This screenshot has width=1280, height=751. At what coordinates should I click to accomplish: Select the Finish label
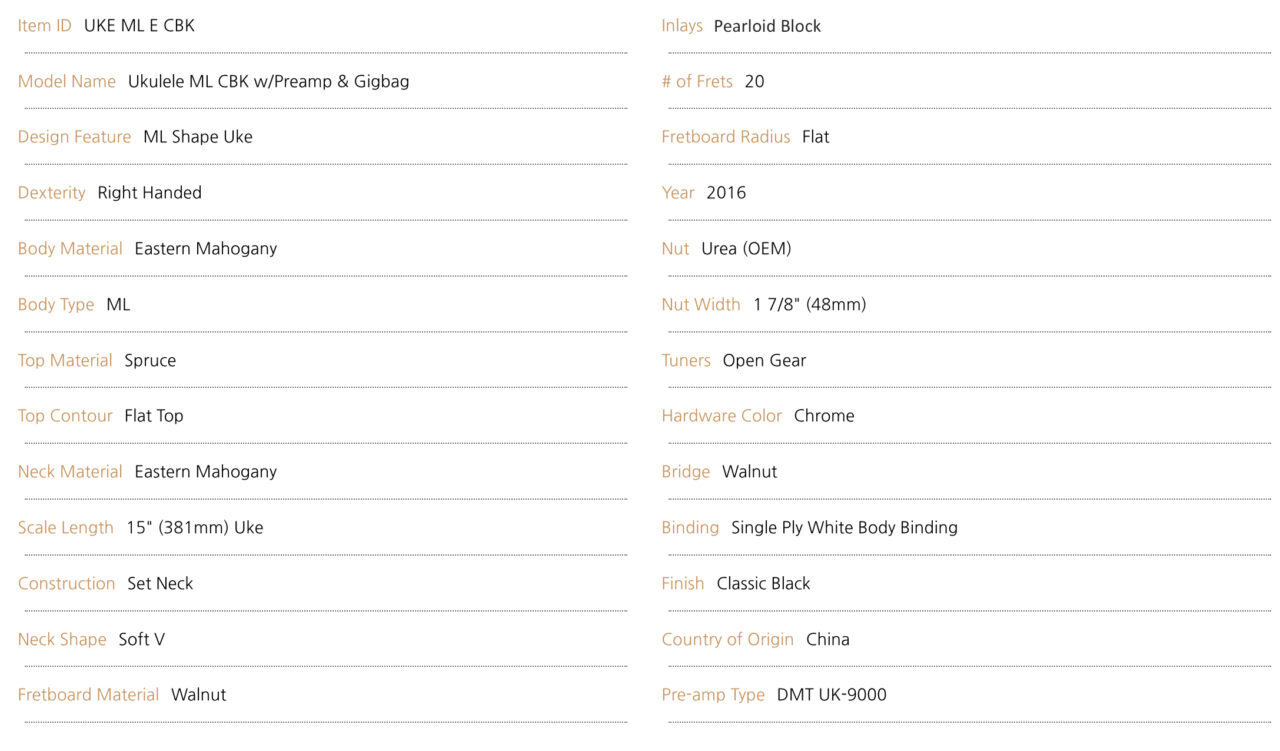(x=683, y=584)
